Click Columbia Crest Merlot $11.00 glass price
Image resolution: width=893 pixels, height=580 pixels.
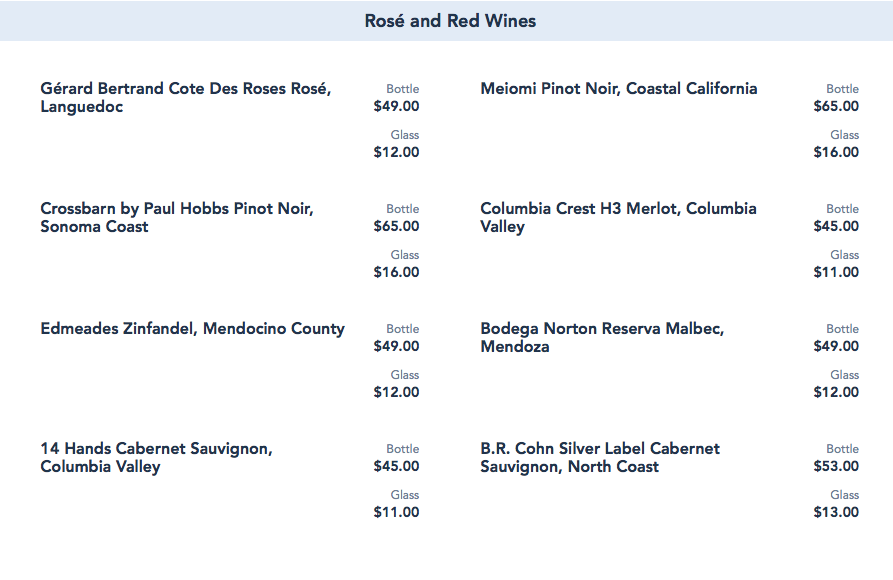pyautogui.click(x=836, y=272)
